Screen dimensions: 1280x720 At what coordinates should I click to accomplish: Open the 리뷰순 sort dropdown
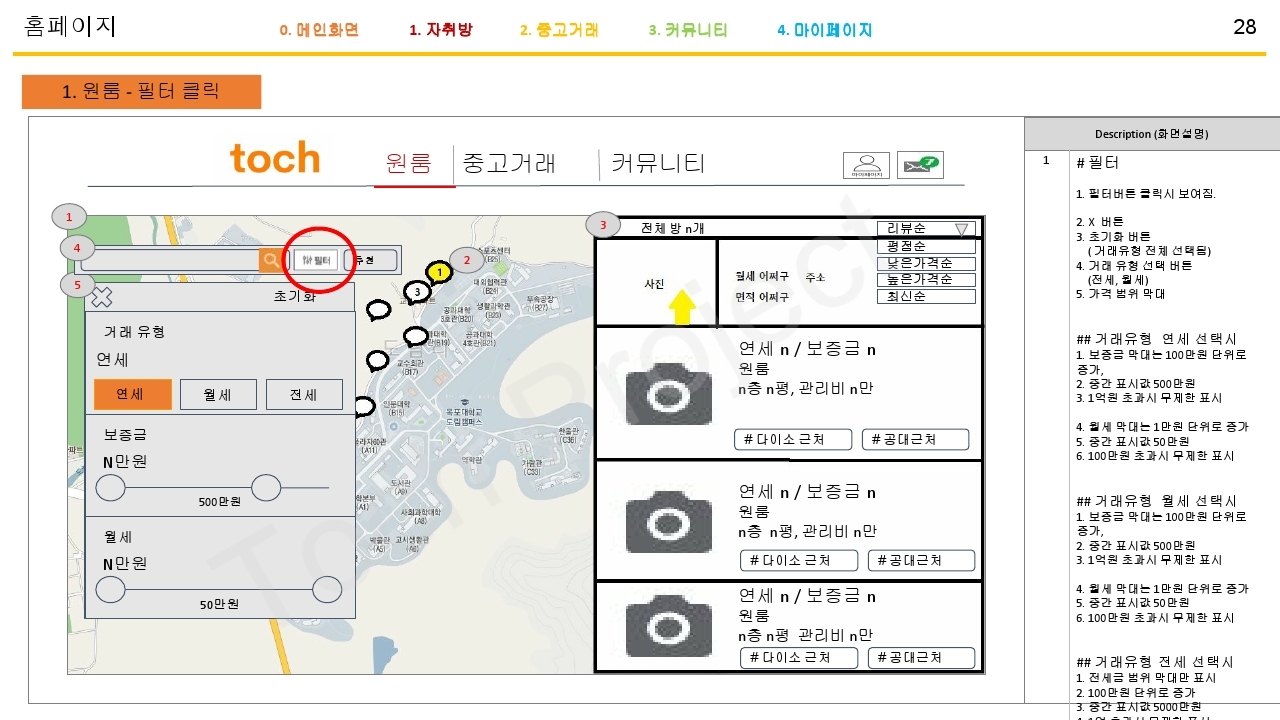coord(926,229)
